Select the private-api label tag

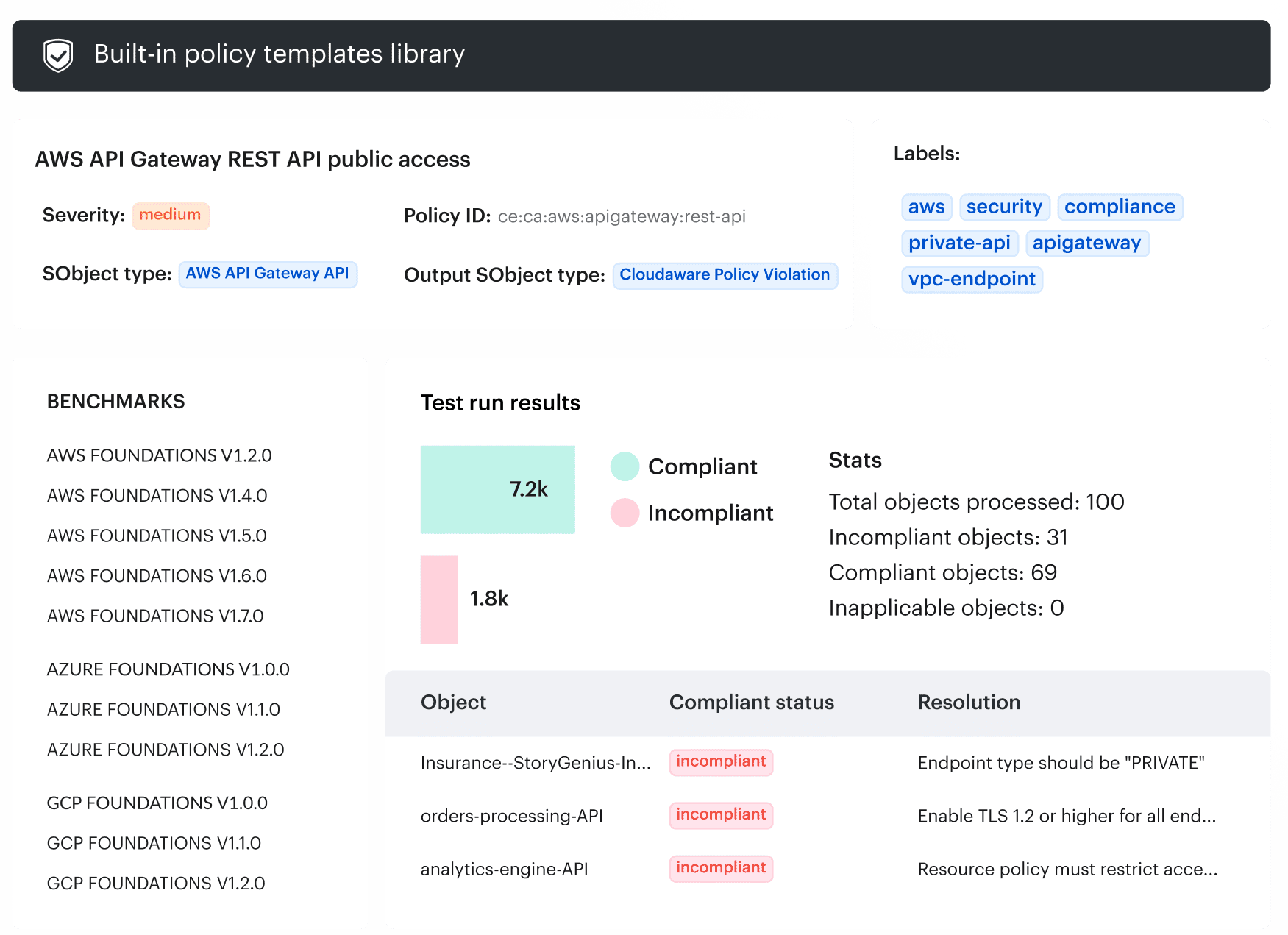959,243
